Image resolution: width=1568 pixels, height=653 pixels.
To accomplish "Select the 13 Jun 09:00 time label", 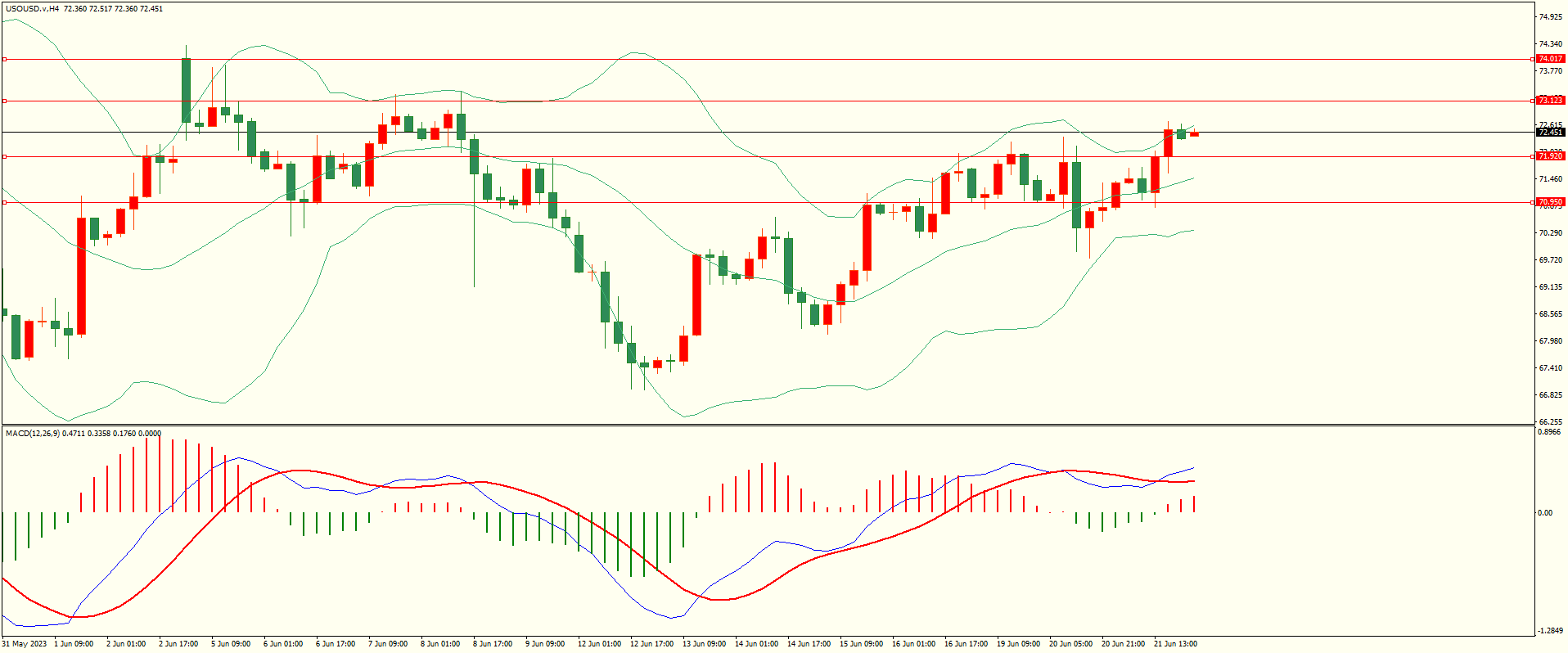I will click(704, 644).
